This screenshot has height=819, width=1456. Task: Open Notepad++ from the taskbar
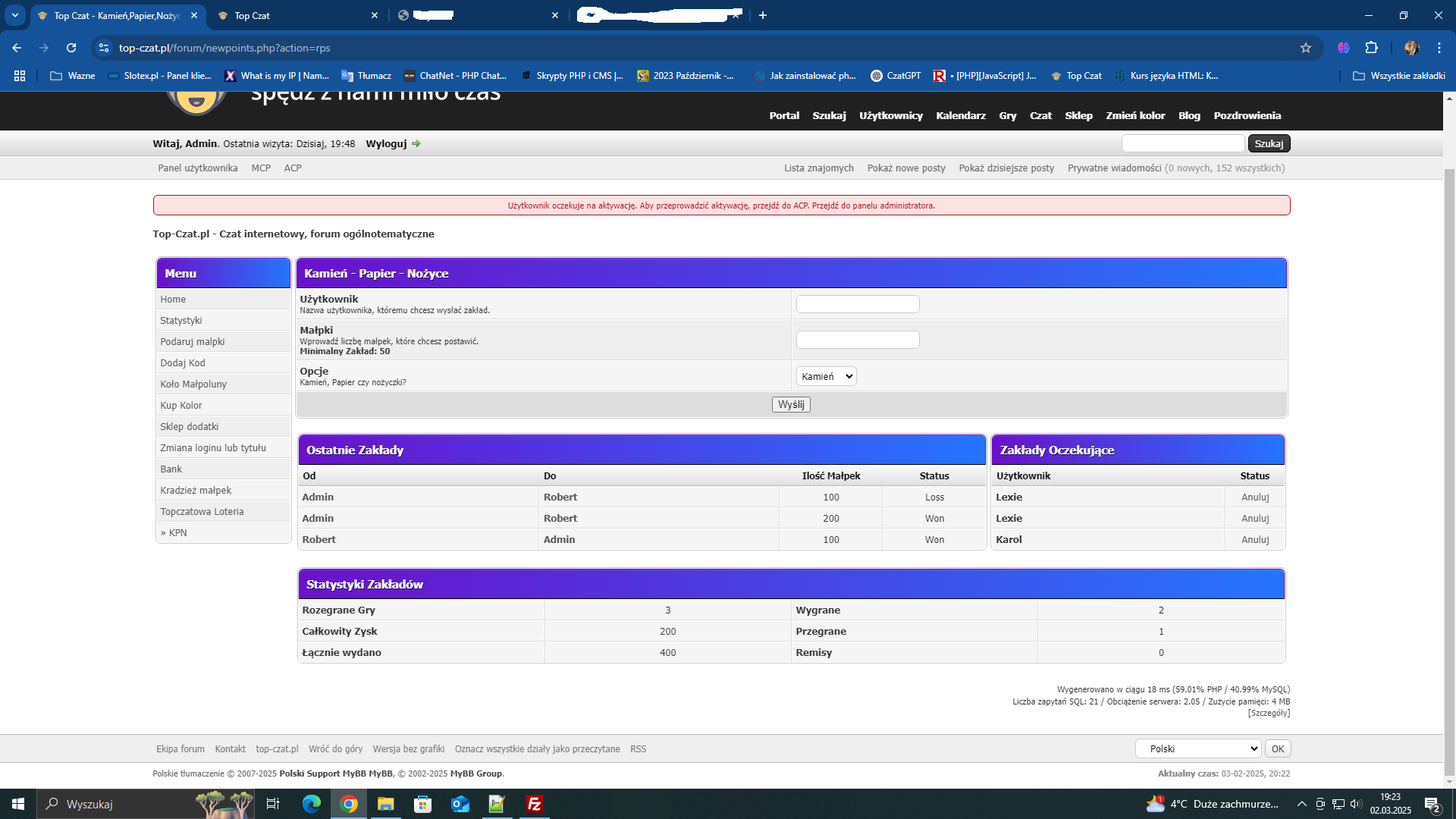(497, 804)
